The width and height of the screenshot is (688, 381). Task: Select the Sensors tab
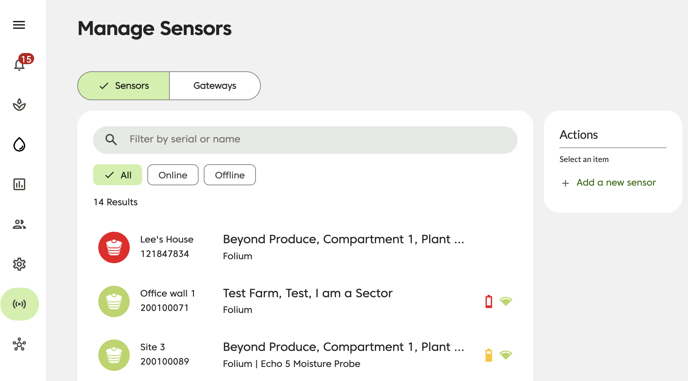tap(124, 86)
